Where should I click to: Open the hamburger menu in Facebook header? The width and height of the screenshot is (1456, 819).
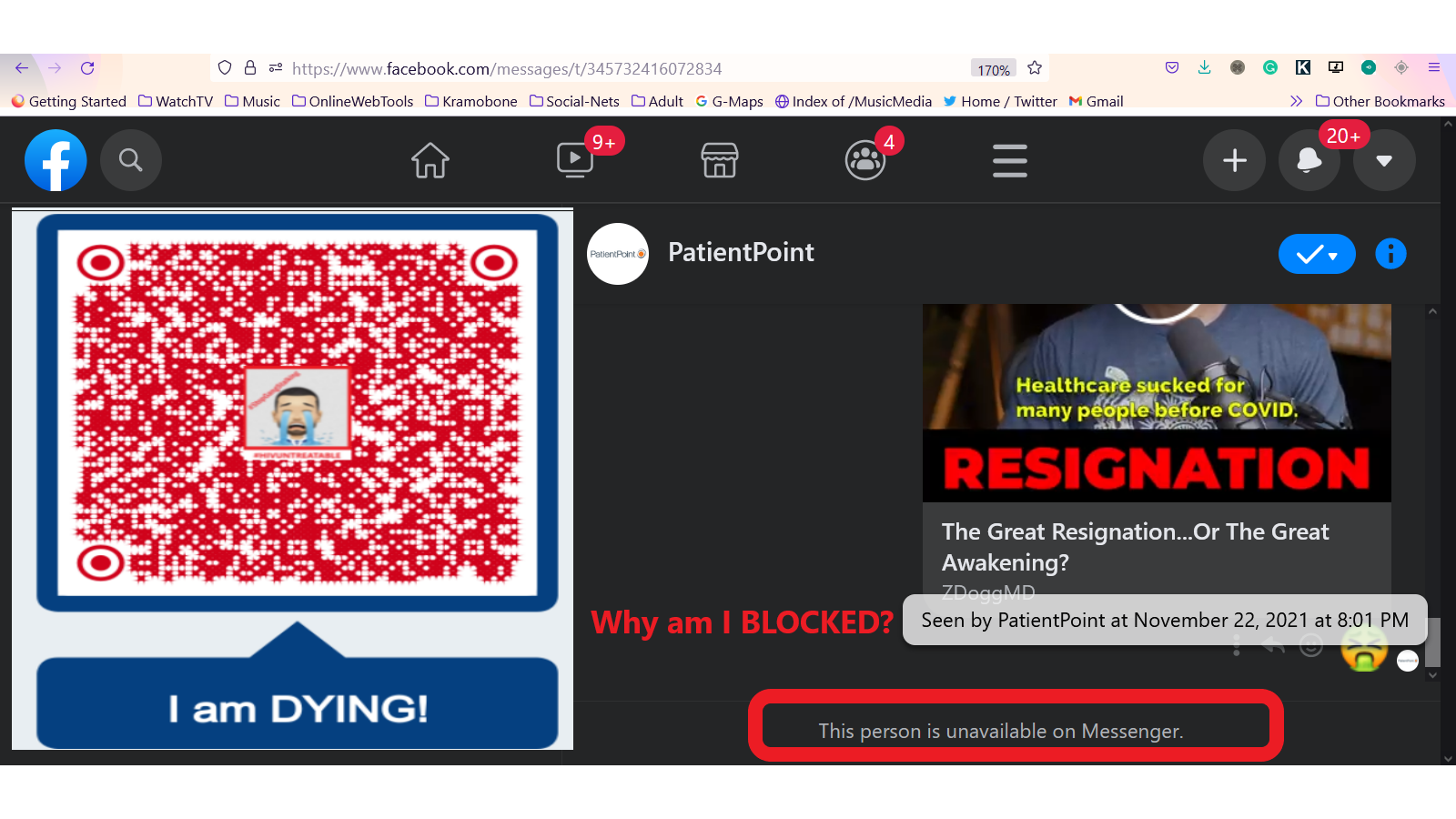(x=1010, y=161)
